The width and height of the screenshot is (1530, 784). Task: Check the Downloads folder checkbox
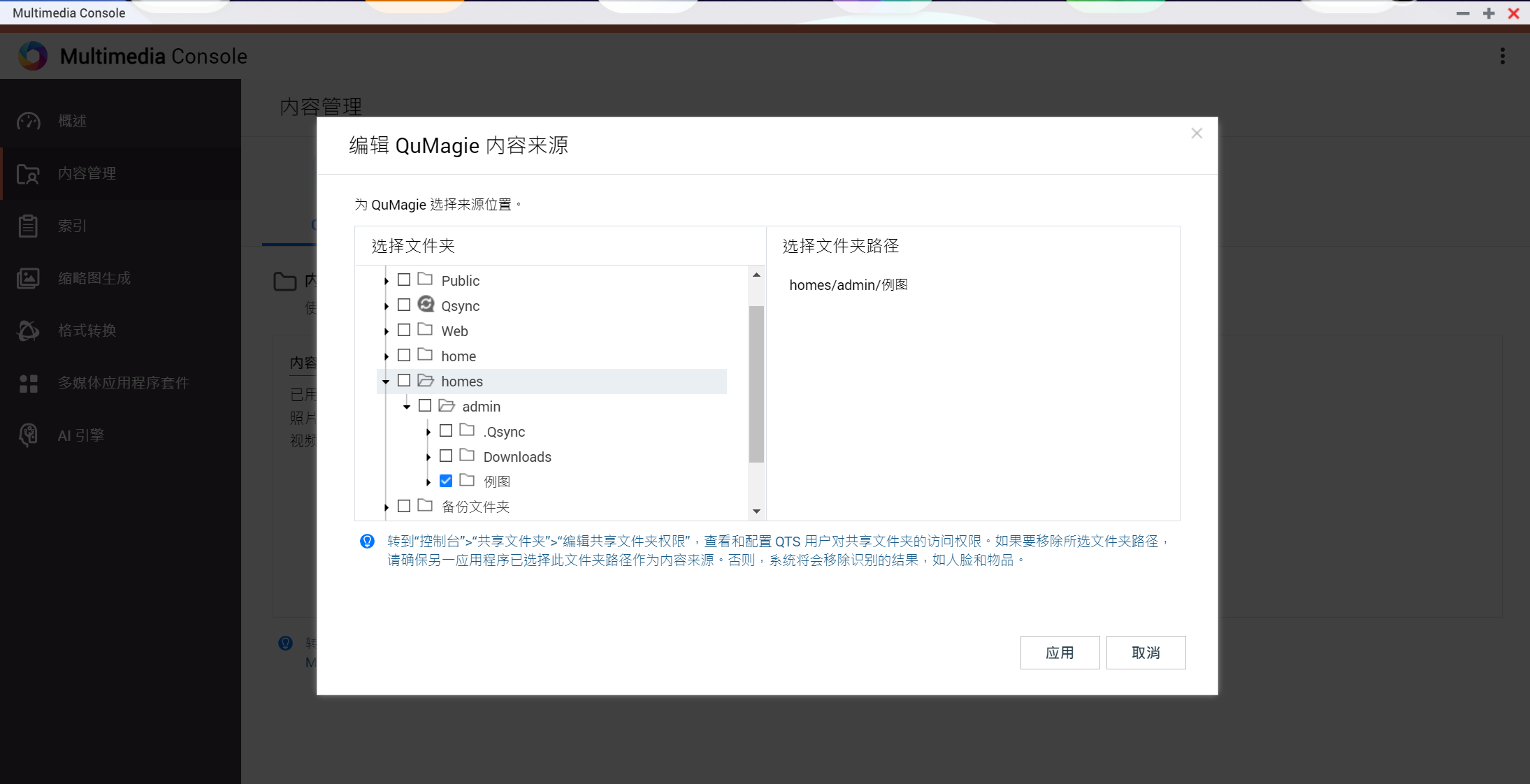[446, 456]
